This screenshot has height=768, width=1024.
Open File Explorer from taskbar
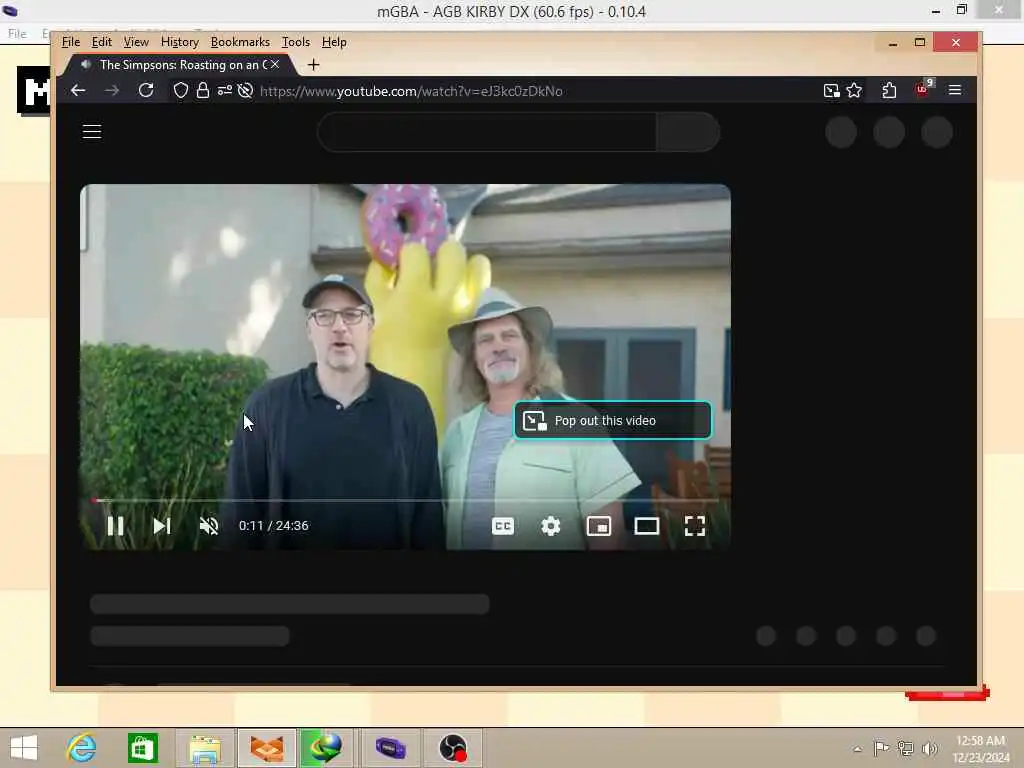(204, 748)
